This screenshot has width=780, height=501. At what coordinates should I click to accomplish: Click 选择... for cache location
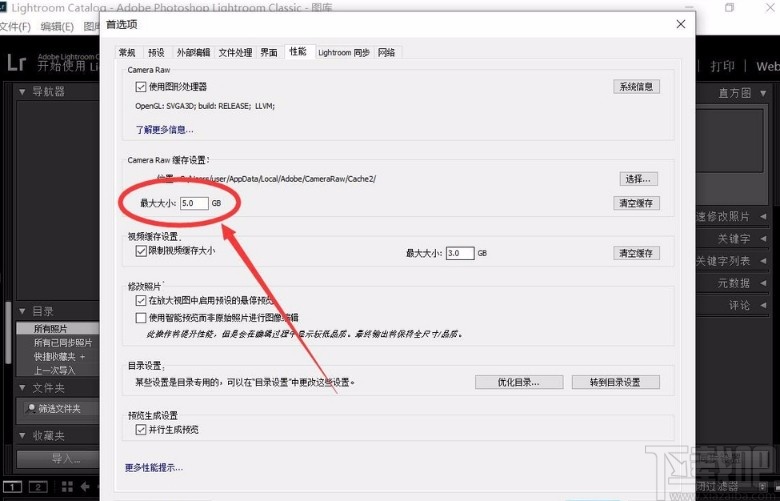pos(638,179)
